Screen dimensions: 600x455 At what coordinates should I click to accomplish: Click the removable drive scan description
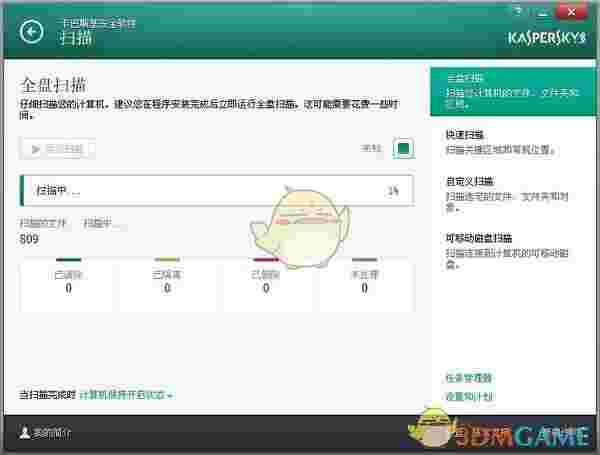click(507, 258)
